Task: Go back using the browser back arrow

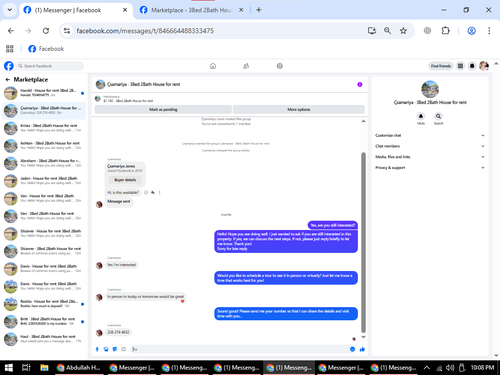Action: [11, 31]
